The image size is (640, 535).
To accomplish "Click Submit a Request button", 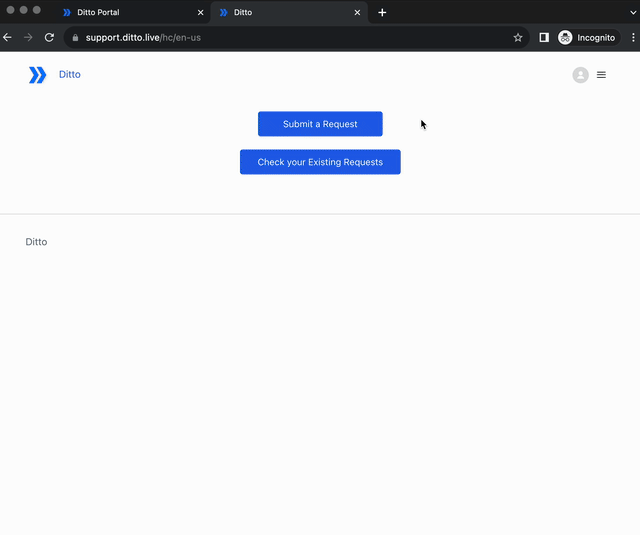I will 320,124.
